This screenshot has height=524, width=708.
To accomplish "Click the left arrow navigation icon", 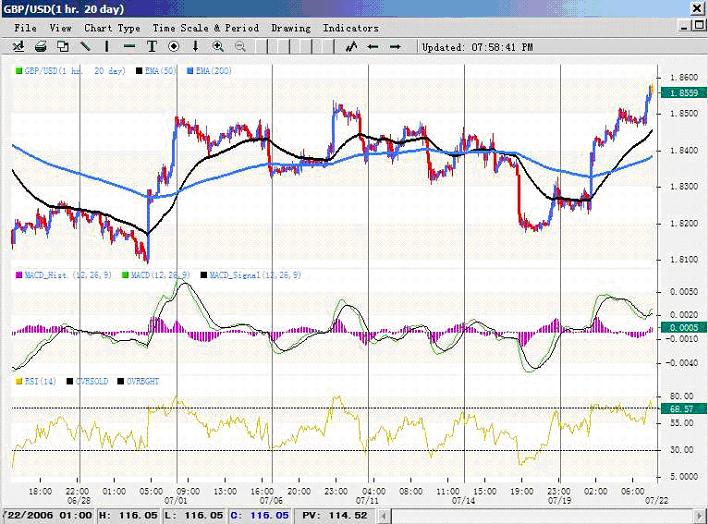I will [x=373, y=47].
